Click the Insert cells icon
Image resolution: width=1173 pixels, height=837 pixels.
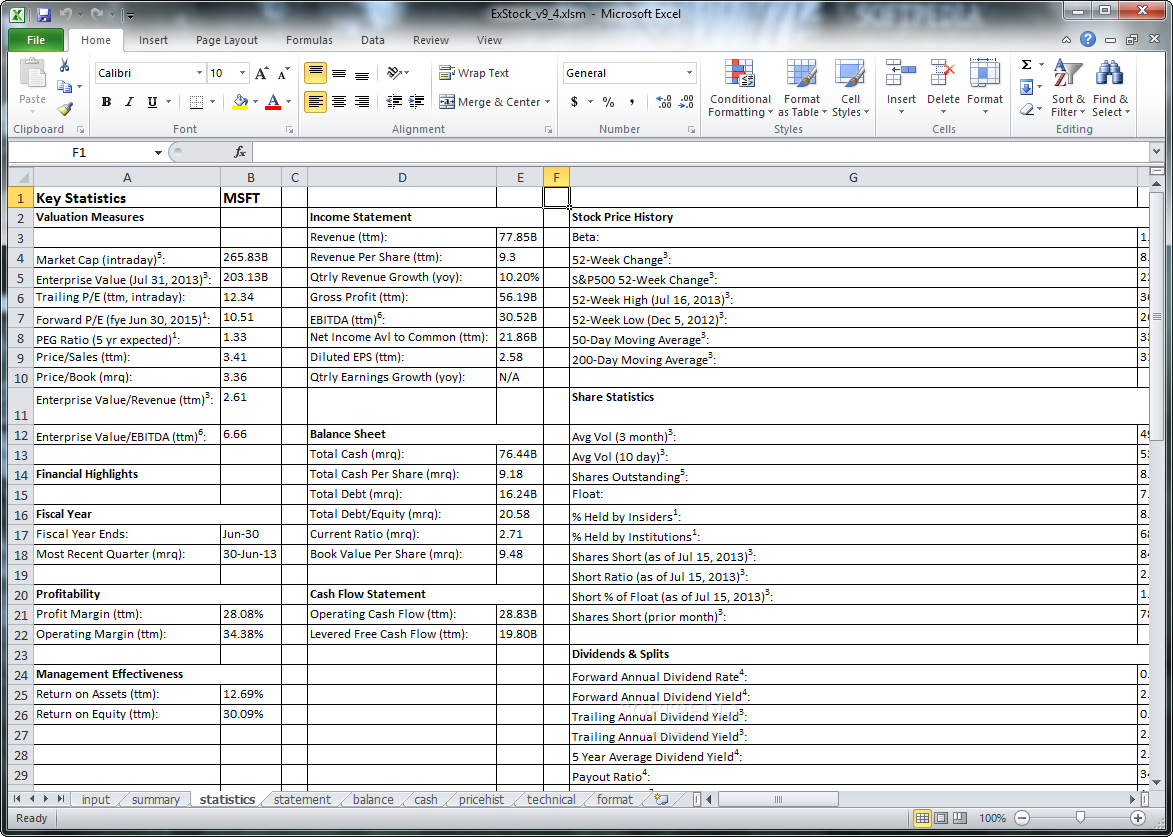(901, 74)
